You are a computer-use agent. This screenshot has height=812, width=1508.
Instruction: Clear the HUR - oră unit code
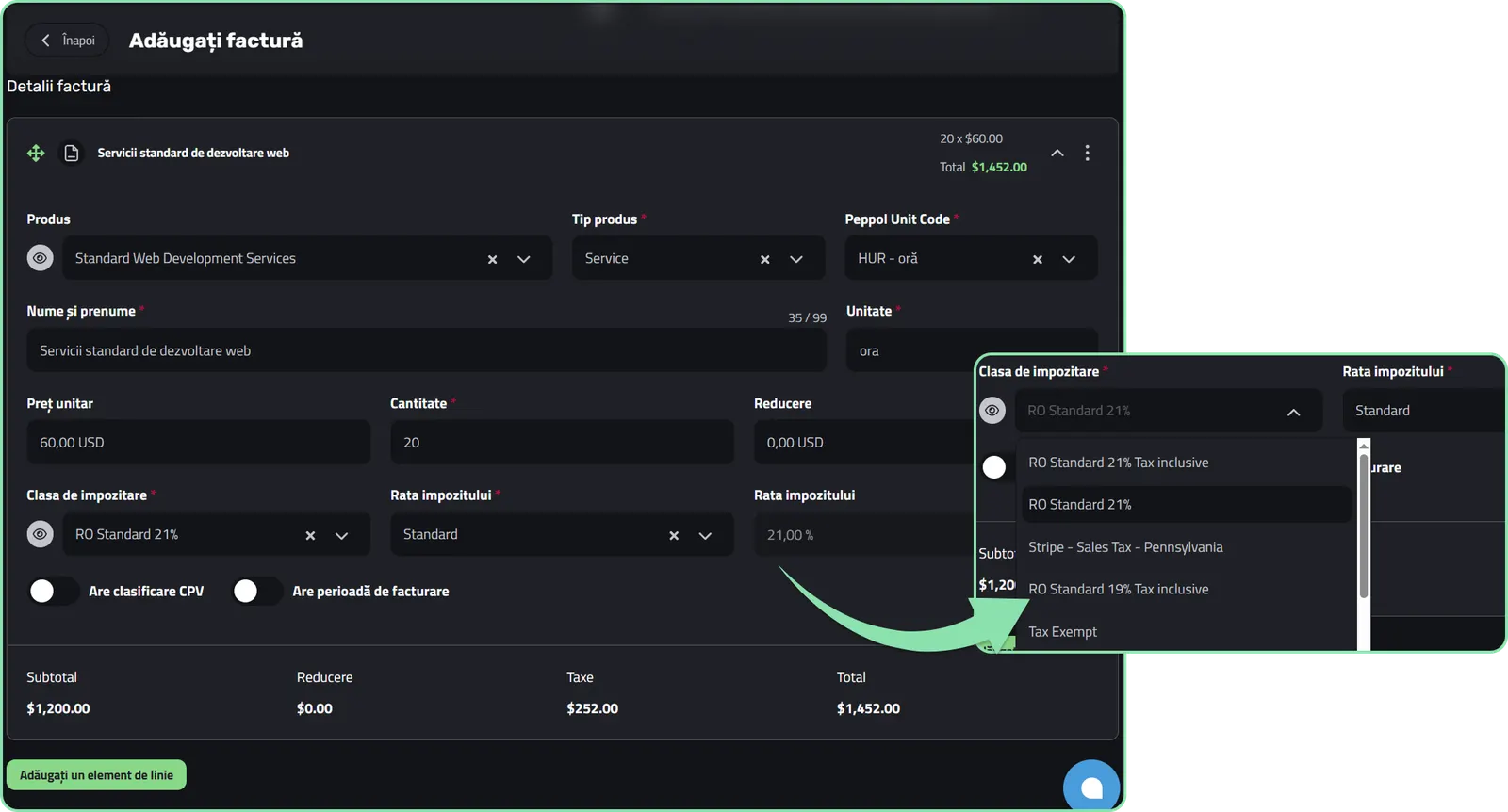(x=1038, y=259)
